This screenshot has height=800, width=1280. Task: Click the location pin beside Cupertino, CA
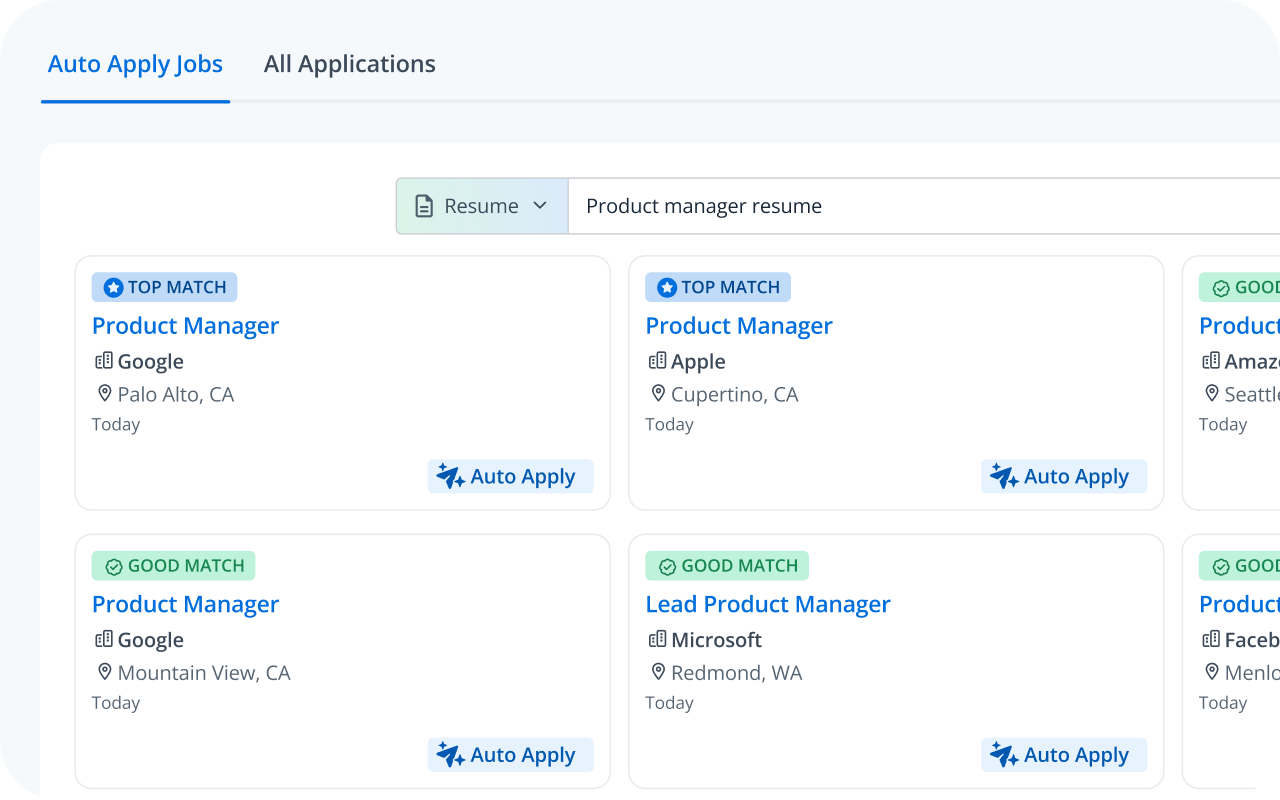pos(658,393)
